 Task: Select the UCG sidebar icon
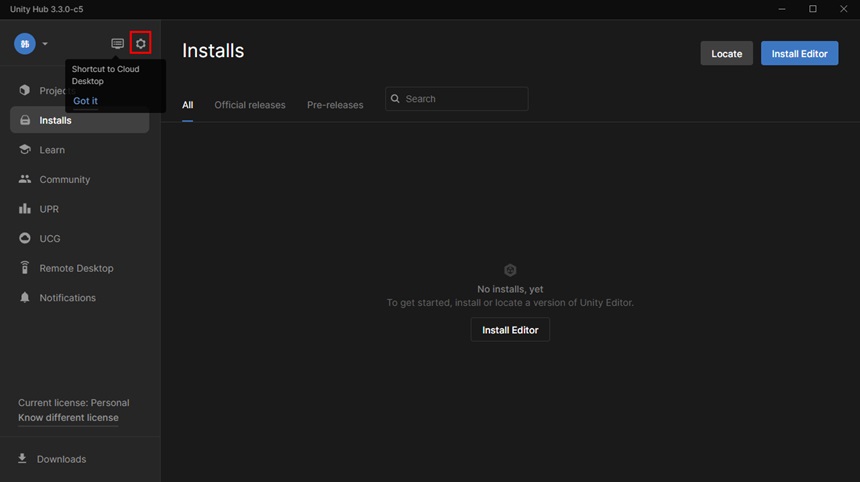25,238
